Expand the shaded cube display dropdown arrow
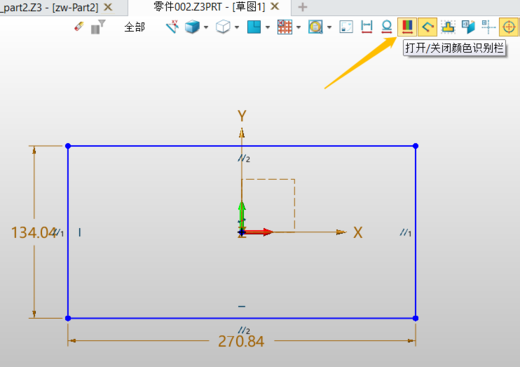The width and height of the screenshot is (520, 367). (206, 27)
